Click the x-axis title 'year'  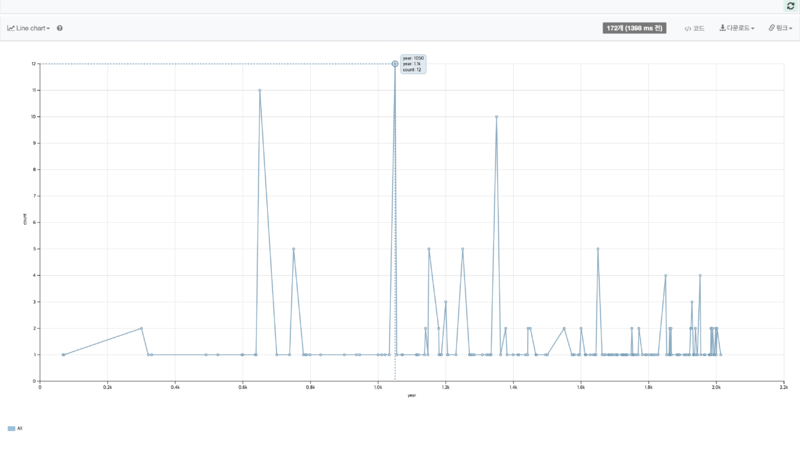click(x=411, y=395)
